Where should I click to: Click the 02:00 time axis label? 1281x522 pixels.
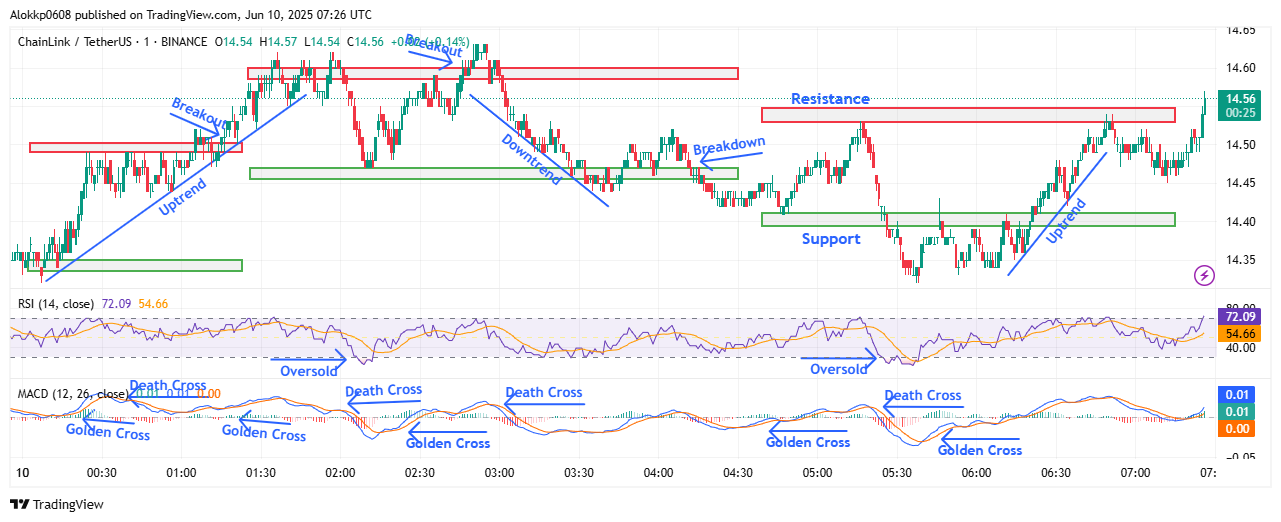tap(340, 473)
